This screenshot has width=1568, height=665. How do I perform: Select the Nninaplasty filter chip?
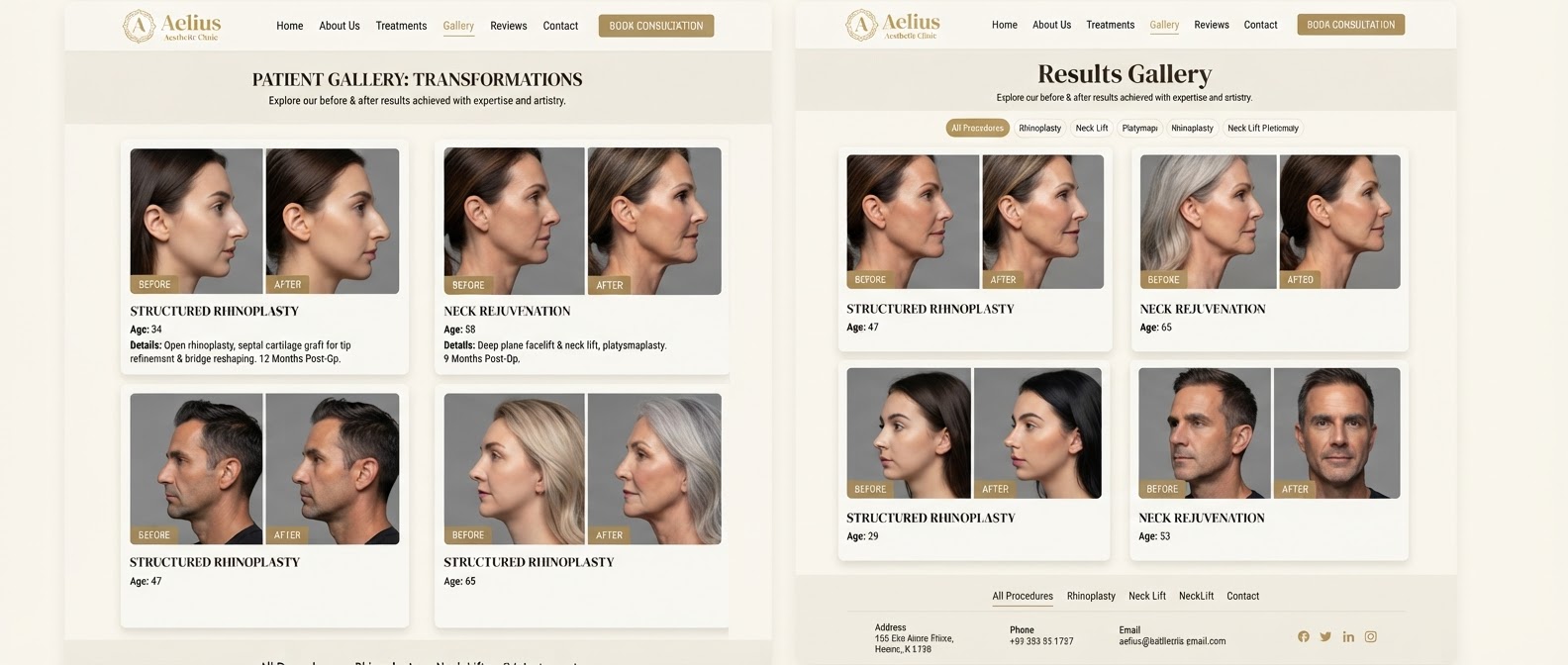[x=1192, y=128]
